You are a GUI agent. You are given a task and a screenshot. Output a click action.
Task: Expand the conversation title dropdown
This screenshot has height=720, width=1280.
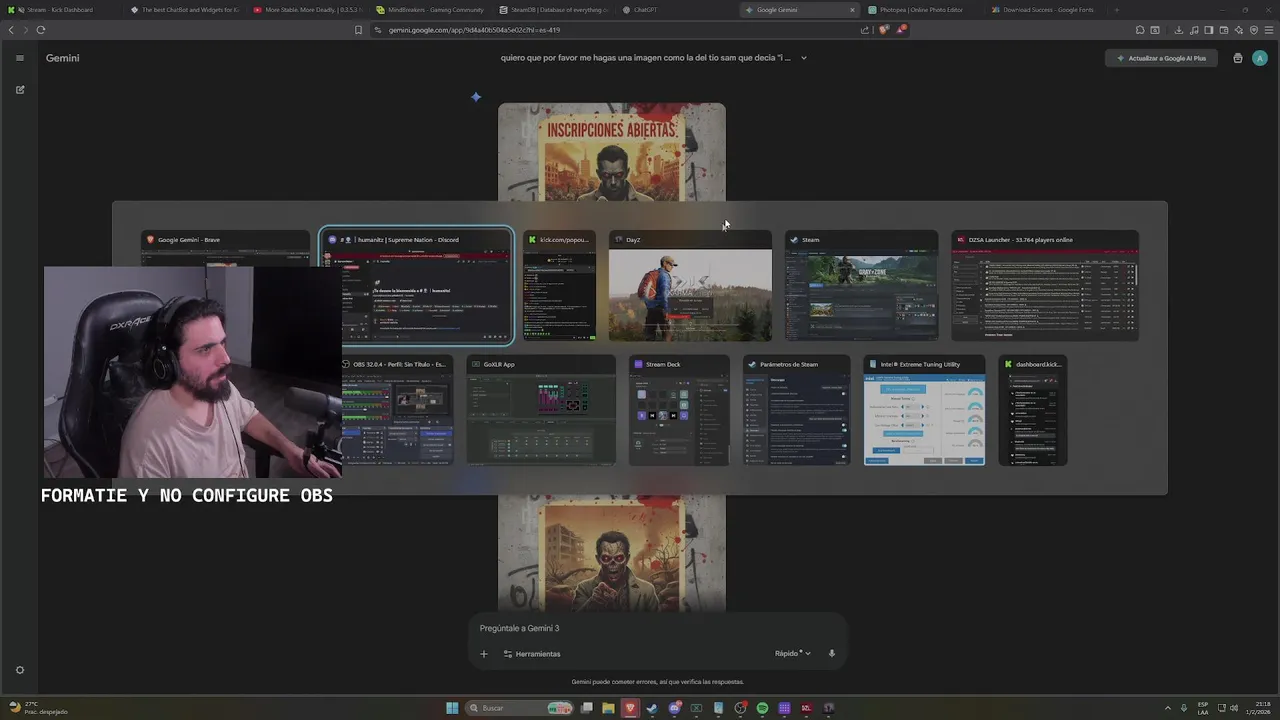tap(804, 58)
